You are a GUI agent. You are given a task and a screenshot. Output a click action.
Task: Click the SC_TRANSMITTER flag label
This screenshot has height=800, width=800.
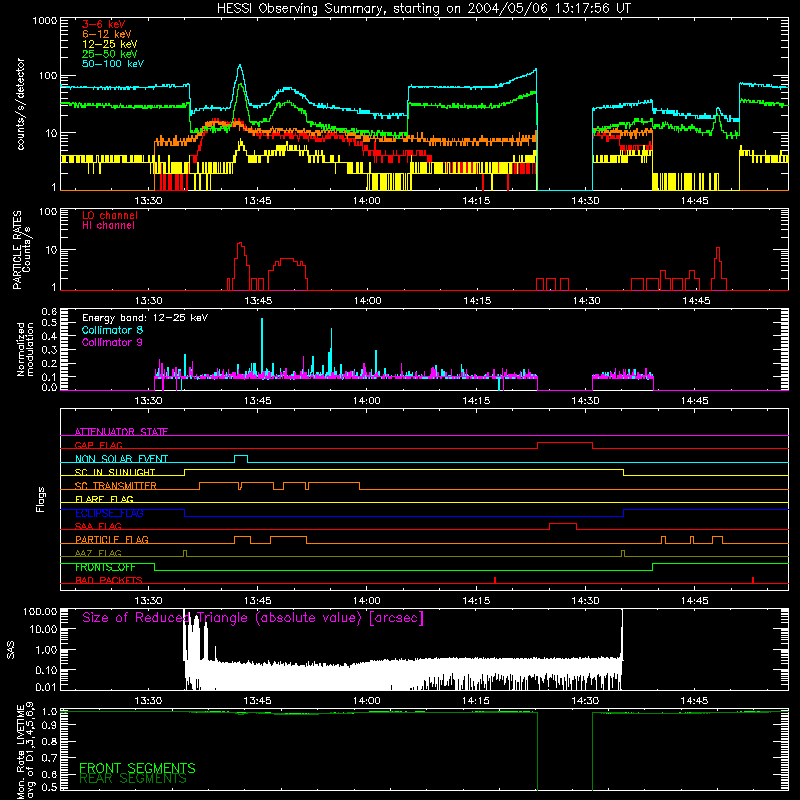116,486
